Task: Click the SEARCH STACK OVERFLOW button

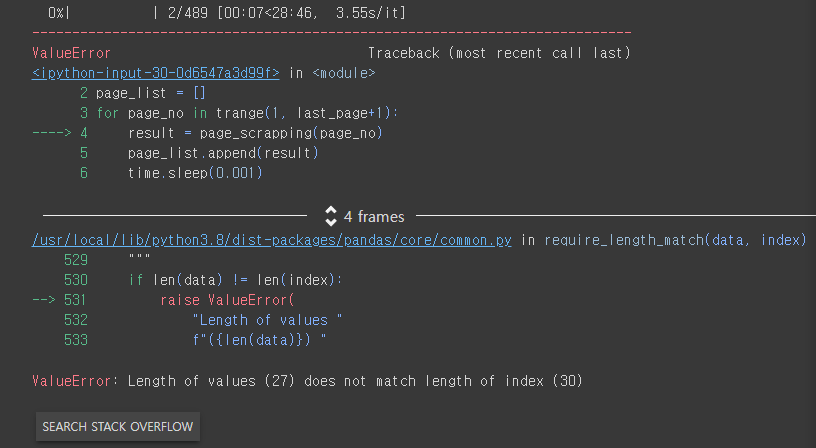Action: coord(118,427)
